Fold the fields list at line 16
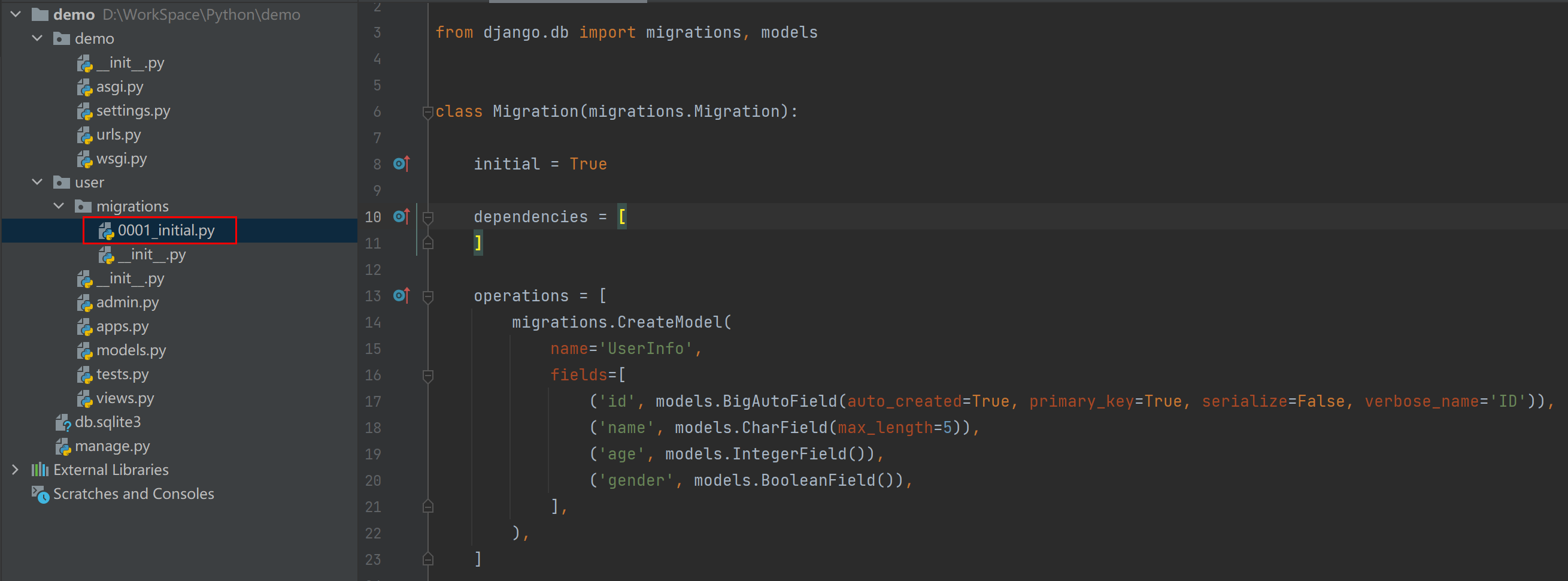This screenshot has height=581, width=1568. (428, 376)
